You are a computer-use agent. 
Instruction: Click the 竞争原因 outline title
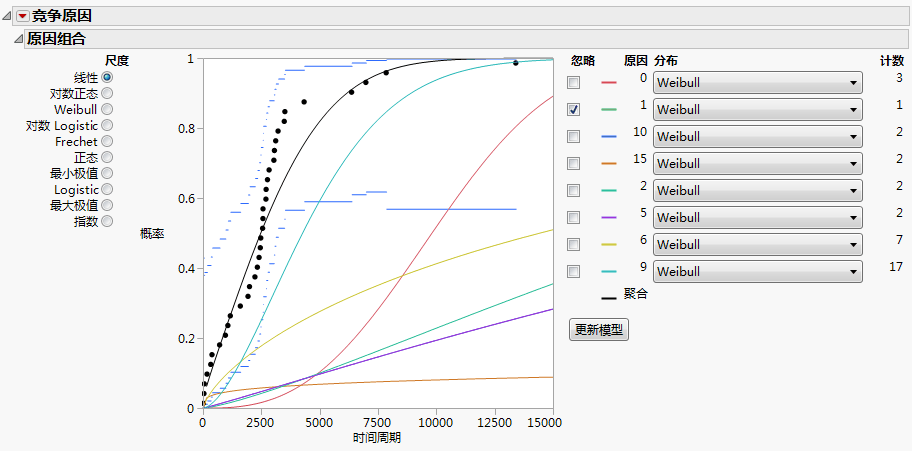click(62, 16)
